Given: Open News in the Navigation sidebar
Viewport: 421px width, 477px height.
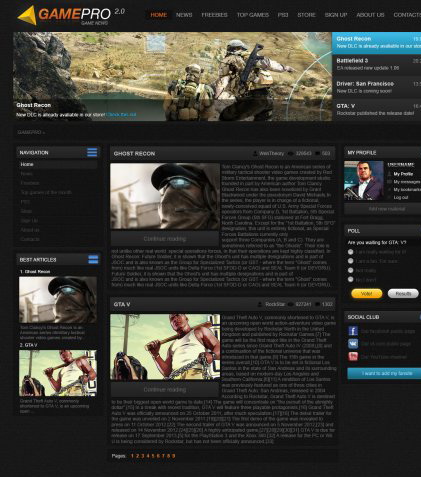Looking at the screenshot, I should [x=26, y=174].
